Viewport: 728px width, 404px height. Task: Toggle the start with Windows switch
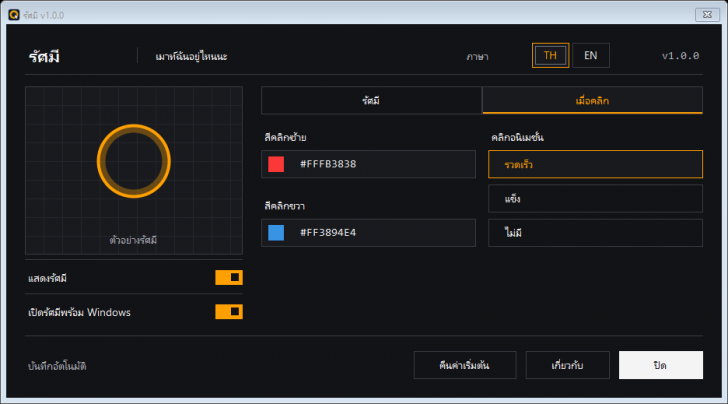point(229,312)
